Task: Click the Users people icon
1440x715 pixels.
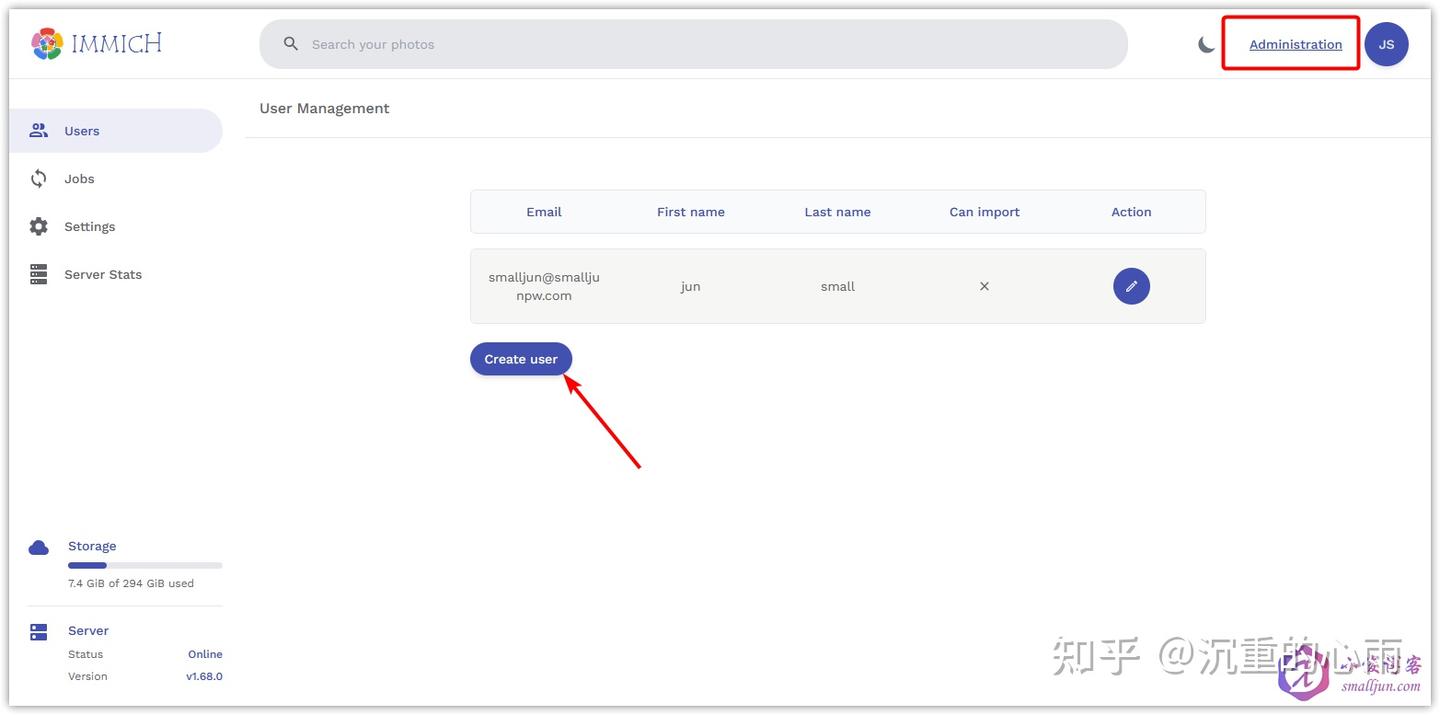Action: coord(39,131)
